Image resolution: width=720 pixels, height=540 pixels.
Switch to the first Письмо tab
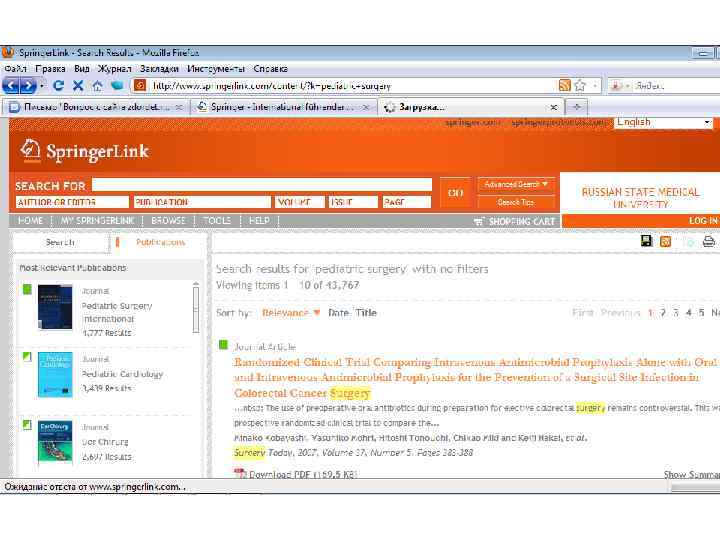(96, 107)
